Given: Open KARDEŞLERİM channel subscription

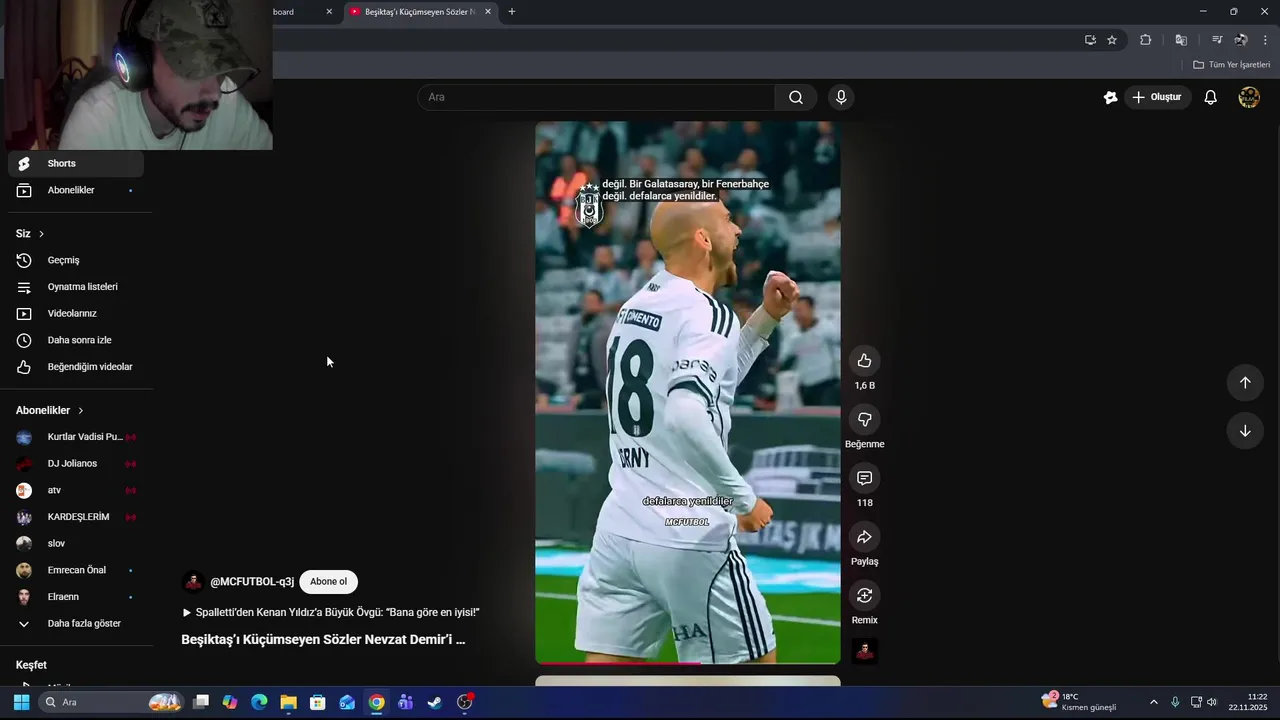Looking at the screenshot, I should (x=76, y=517).
